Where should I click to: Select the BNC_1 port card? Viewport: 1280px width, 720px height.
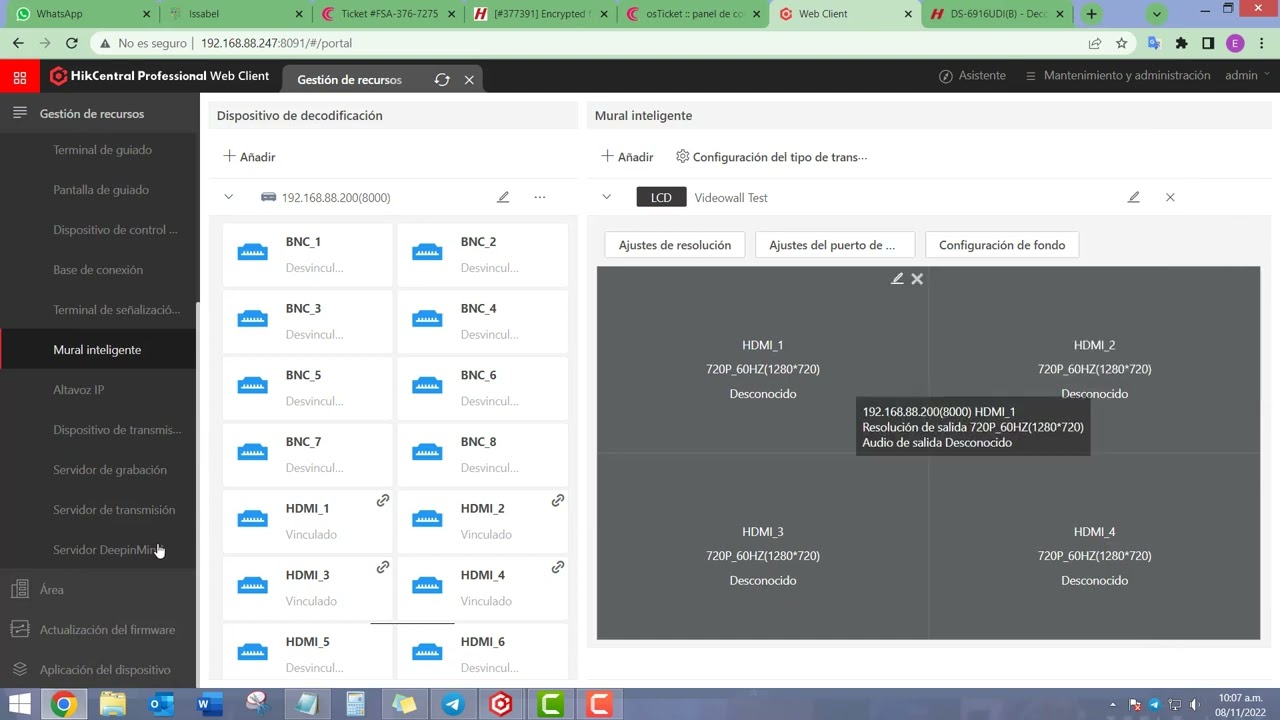pyautogui.click(x=308, y=254)
